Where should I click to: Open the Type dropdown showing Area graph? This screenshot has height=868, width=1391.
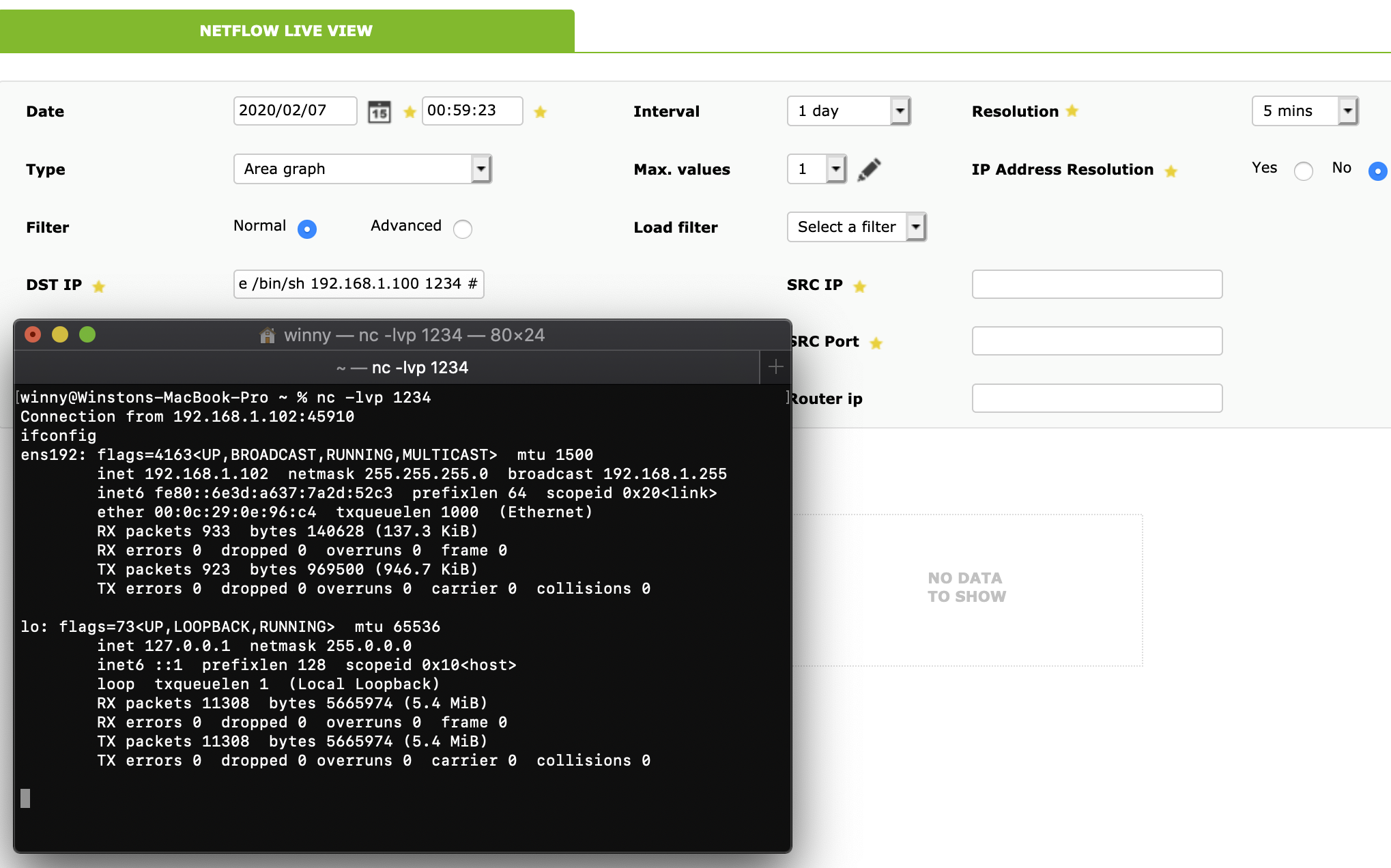coord(362,169)
